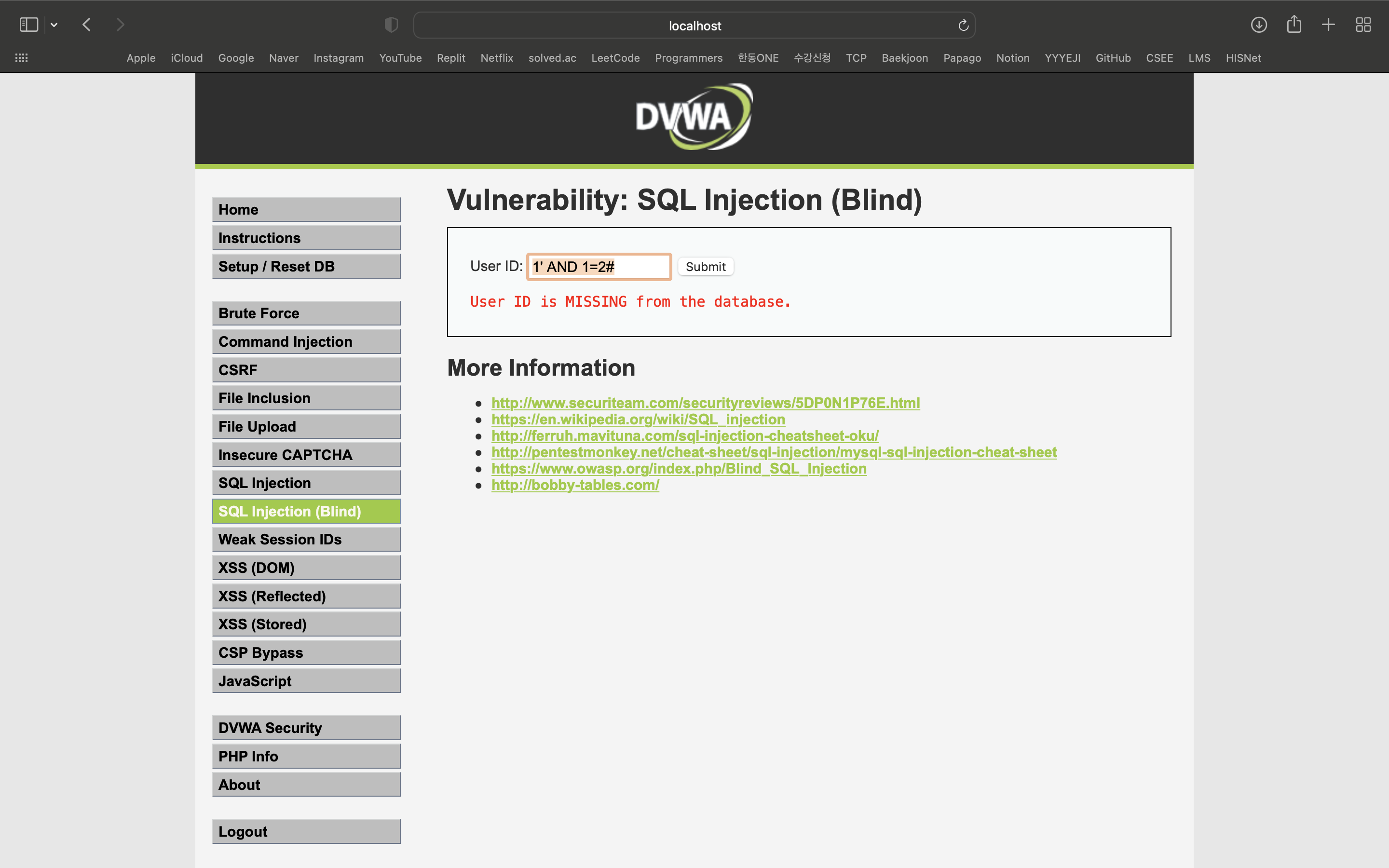Open File Upload menu item
Screen dimensions: 1389x868
tap(306, 427)
